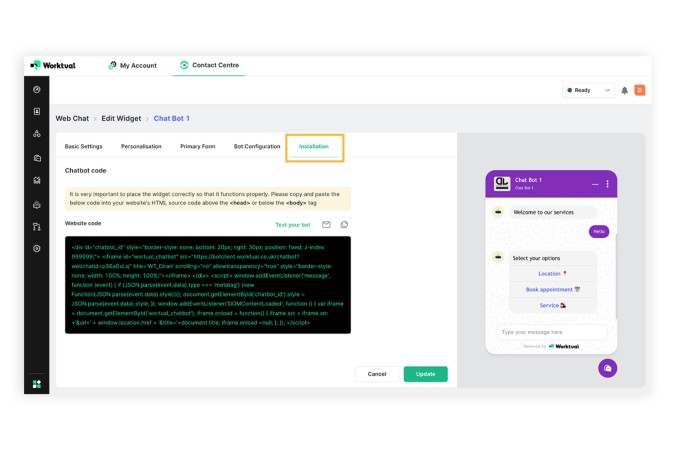
Task: Click the notification bell icon
Action: click(624, 90)
